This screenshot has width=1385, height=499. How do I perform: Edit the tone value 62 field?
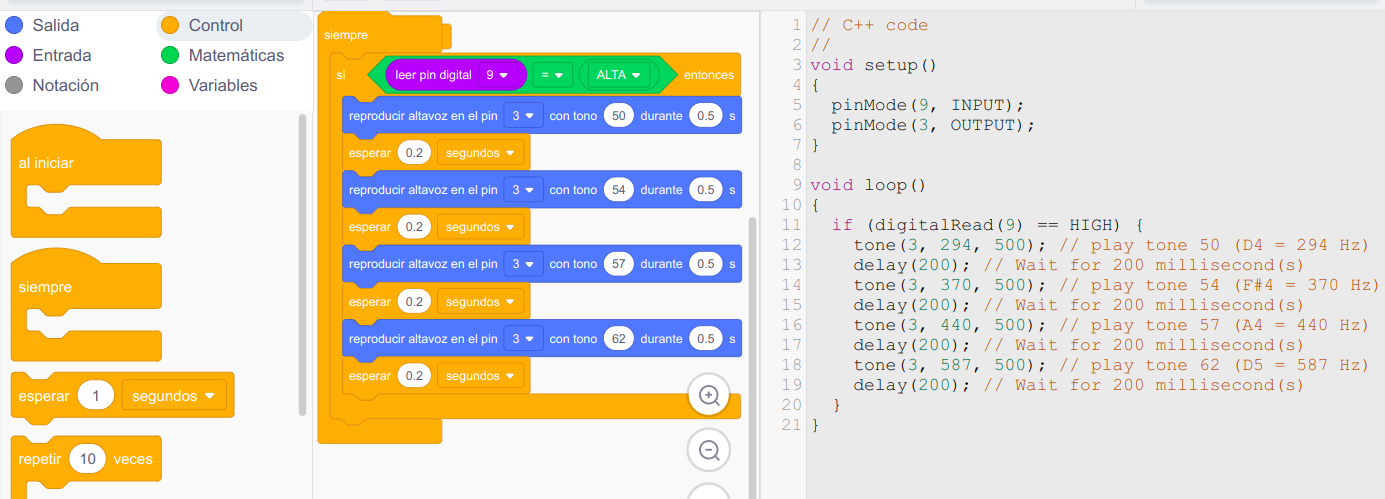tap(618, 339)
